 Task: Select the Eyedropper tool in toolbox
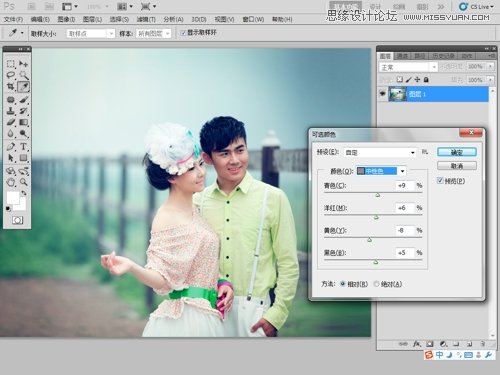23,87
